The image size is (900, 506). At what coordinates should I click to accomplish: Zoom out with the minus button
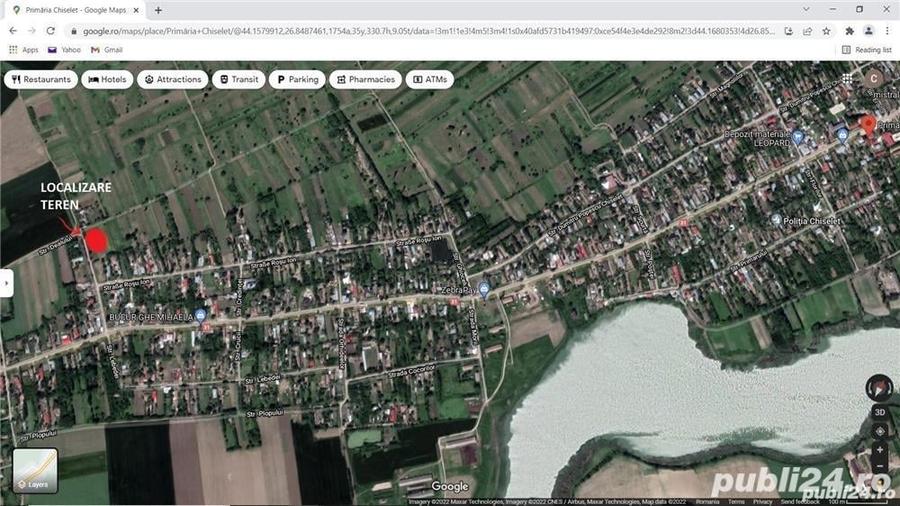[x=879, y=466]
